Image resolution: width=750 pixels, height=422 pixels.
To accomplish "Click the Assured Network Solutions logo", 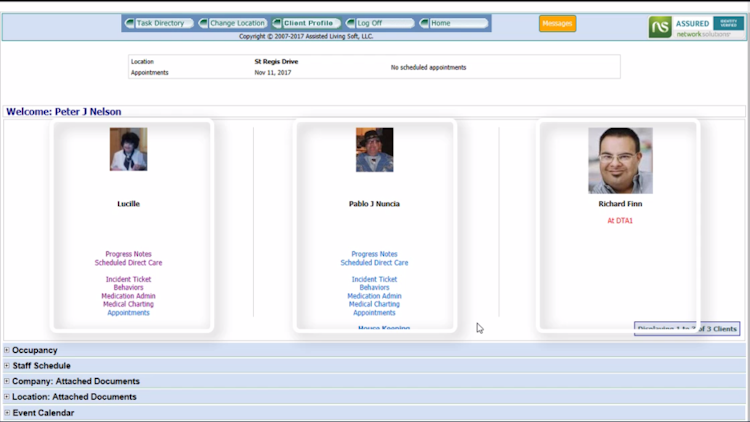I will [696, 27].
